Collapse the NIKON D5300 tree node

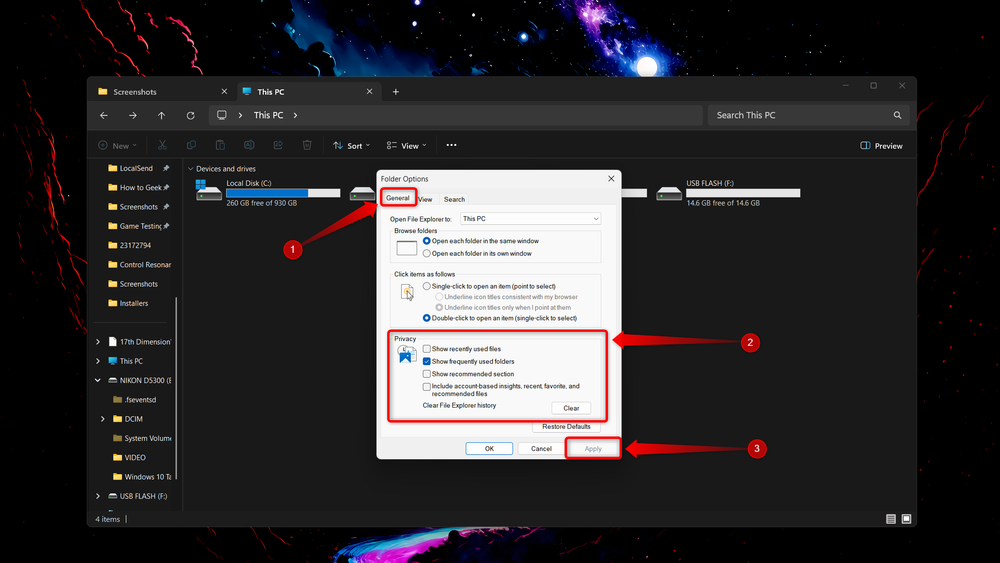pyautogui.click(x=98, y=381)
